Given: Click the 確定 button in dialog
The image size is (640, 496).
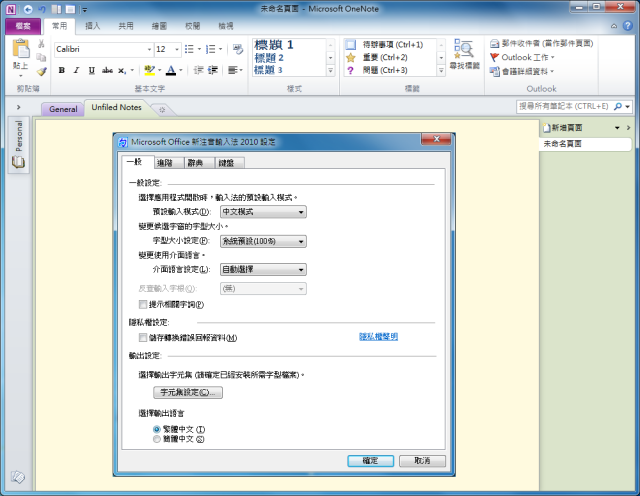Looking at the screenshot, I should tap(371, 461).
